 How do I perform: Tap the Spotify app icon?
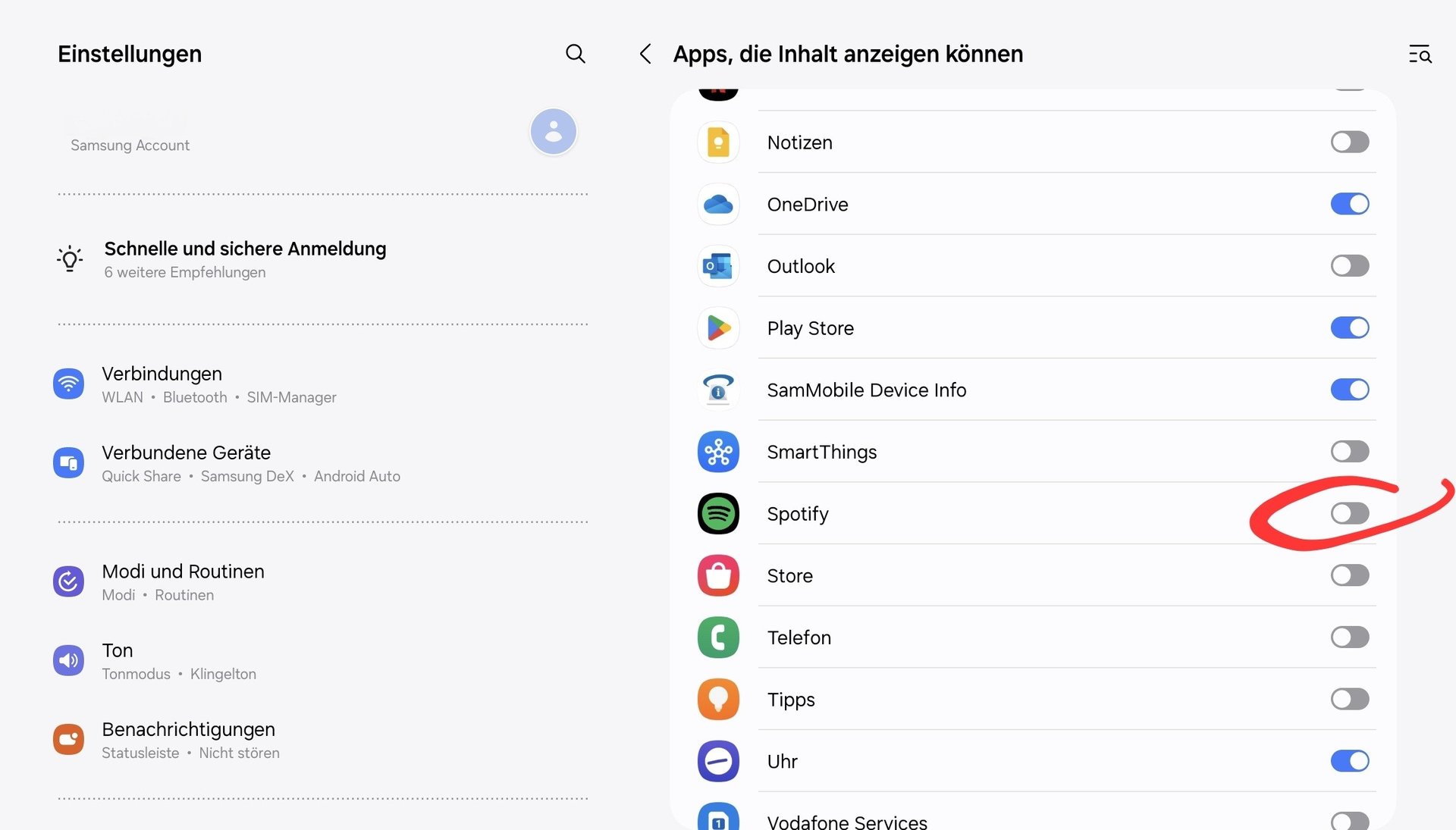[717, 514]
